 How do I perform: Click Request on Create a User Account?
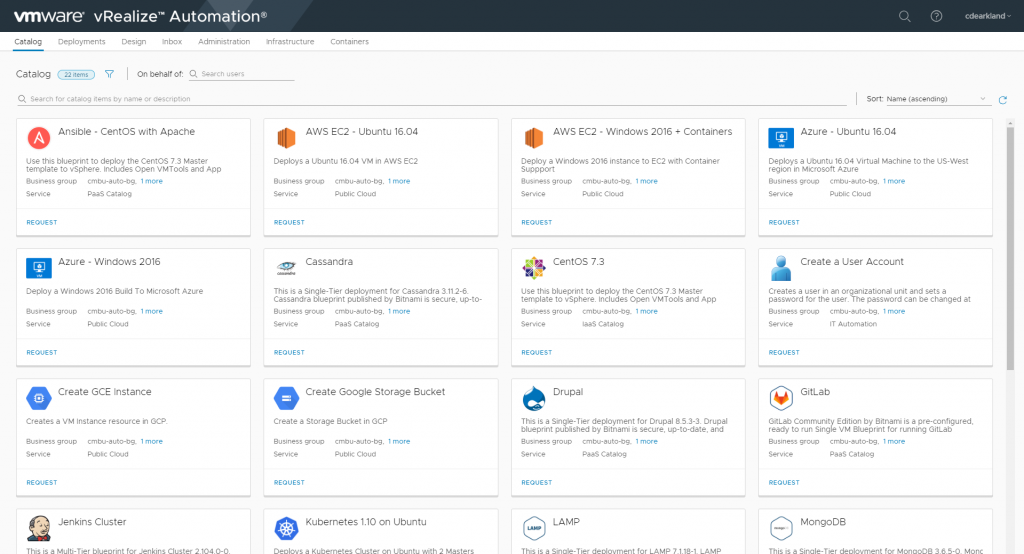(x=784, y=352)
